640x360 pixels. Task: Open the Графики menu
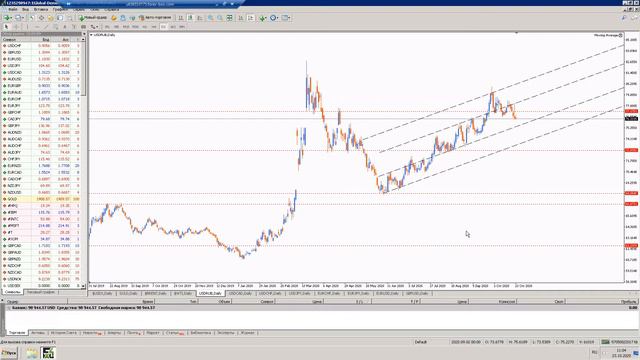(60, 9)
